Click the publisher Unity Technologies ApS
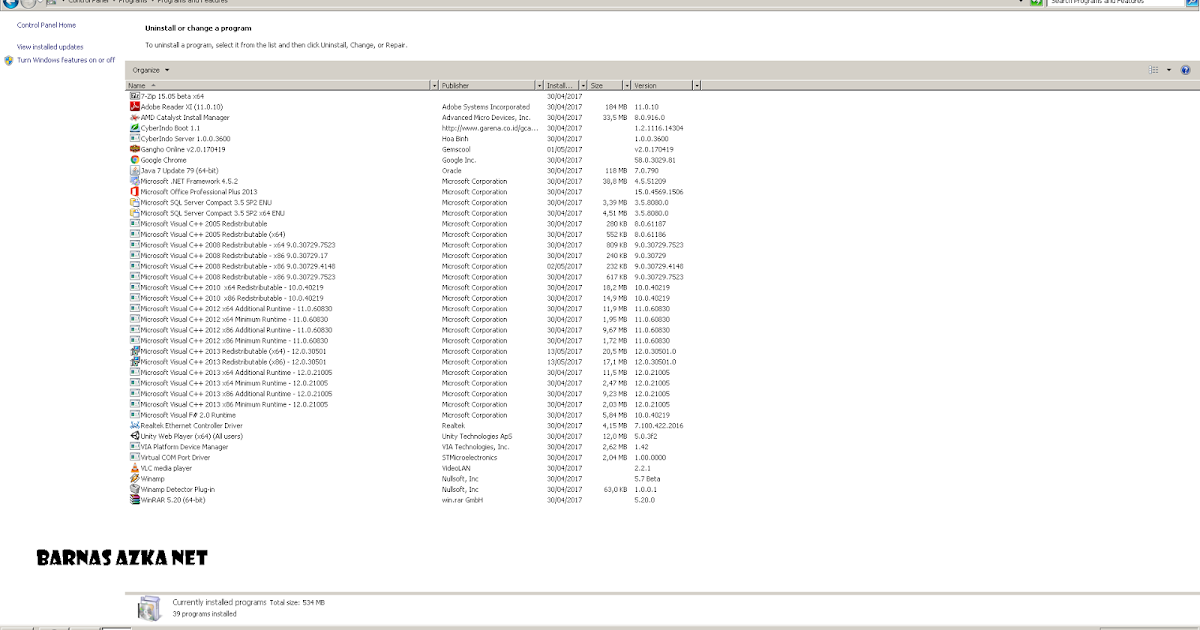Viewport: 1200px width, 630px height. [x=477, y=436]
